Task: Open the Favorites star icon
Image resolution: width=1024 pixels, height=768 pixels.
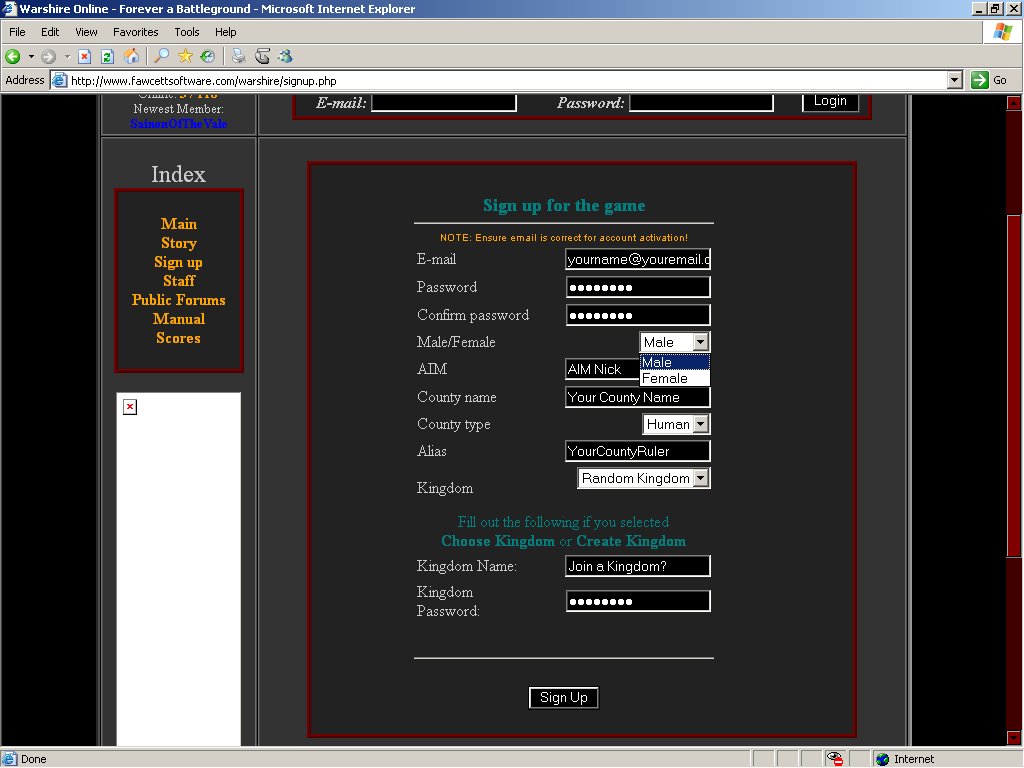Action: [x=185, y=56]
